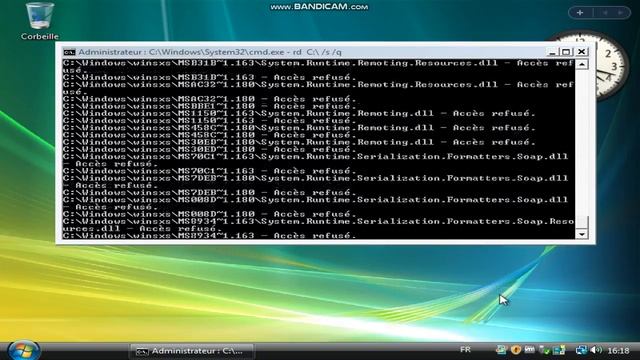The height and width of the screenshot is (360, 640).
Task: Click line 'MSBBE1~1.180 - Accès refusé.'
Action: click(209, 106)
